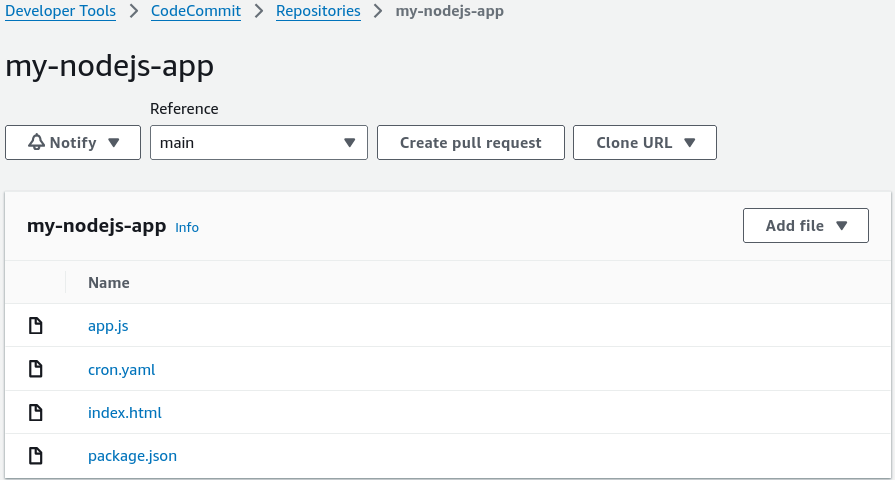Go to Developer Tools breadcrumb

click(x=61, y=11)
